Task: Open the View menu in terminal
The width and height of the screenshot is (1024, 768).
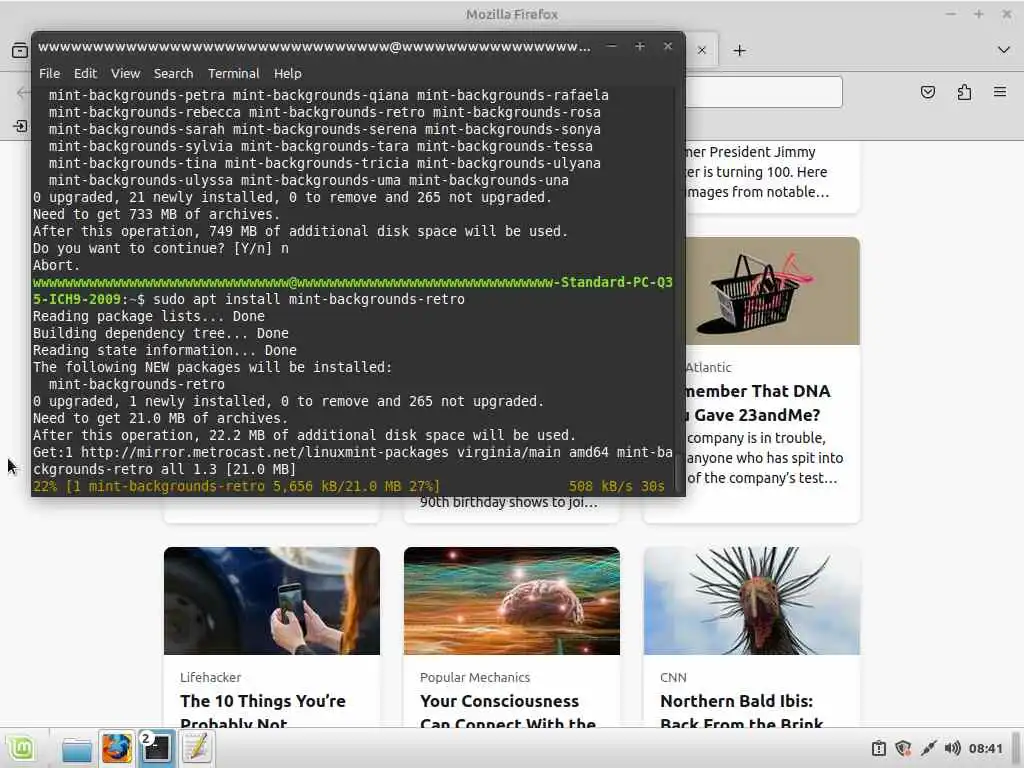Action: (x=125, y=73)
